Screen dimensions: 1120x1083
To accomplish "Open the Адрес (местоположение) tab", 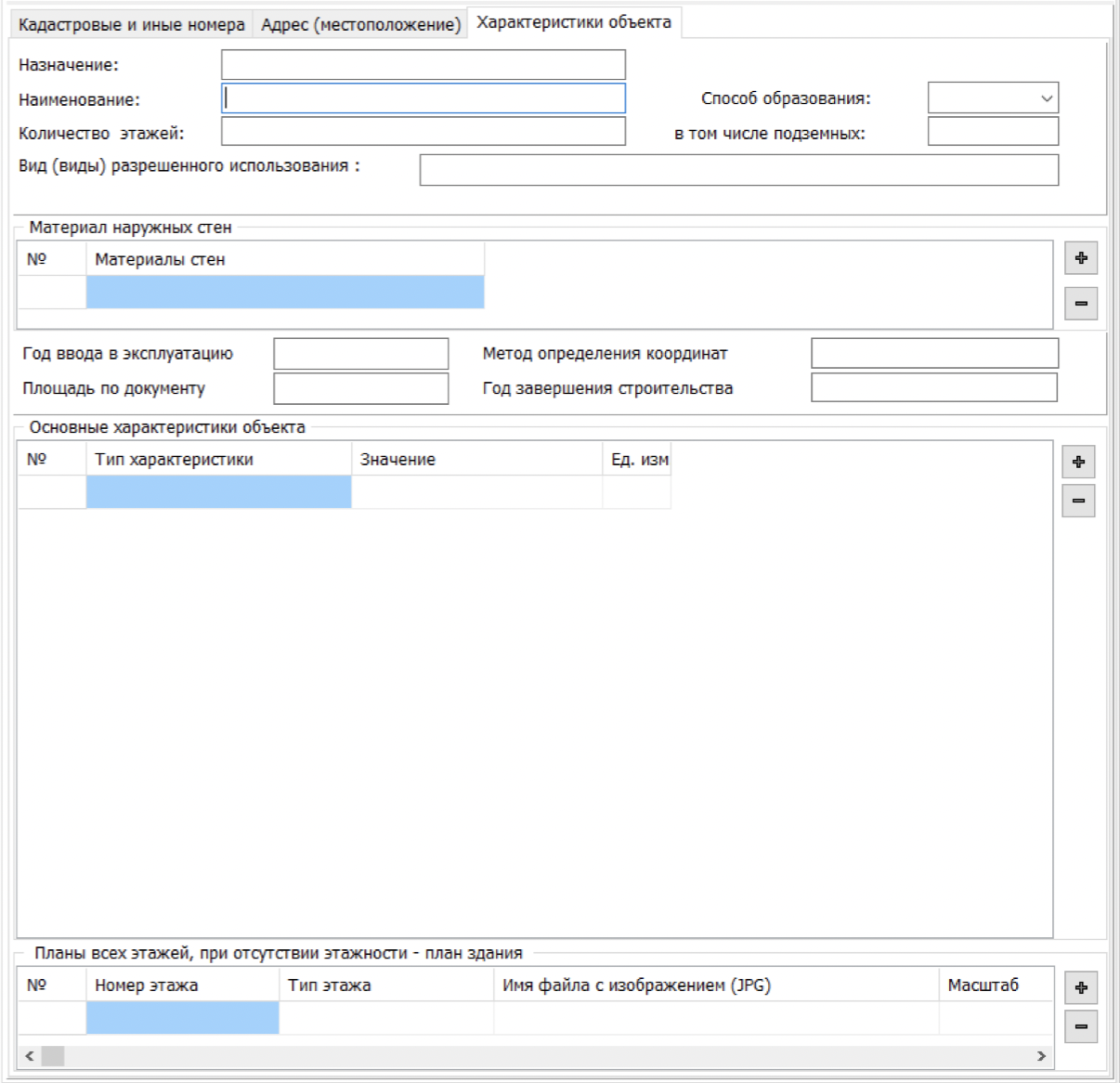I will (360, 24).
